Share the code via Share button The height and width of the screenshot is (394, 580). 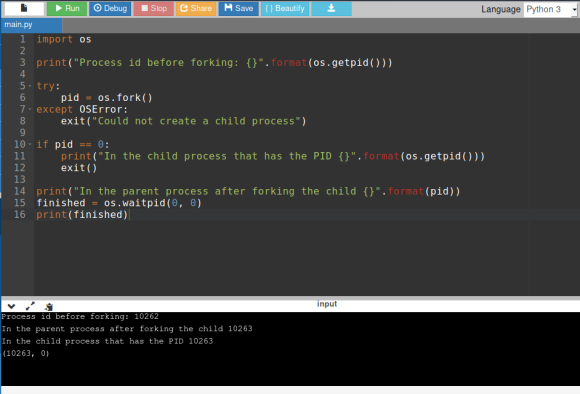pos(196,8)
